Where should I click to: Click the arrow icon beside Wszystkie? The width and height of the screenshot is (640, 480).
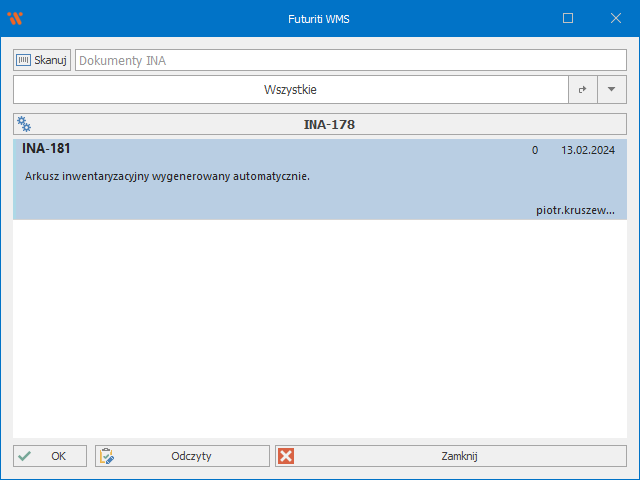(x=582, y=89)
